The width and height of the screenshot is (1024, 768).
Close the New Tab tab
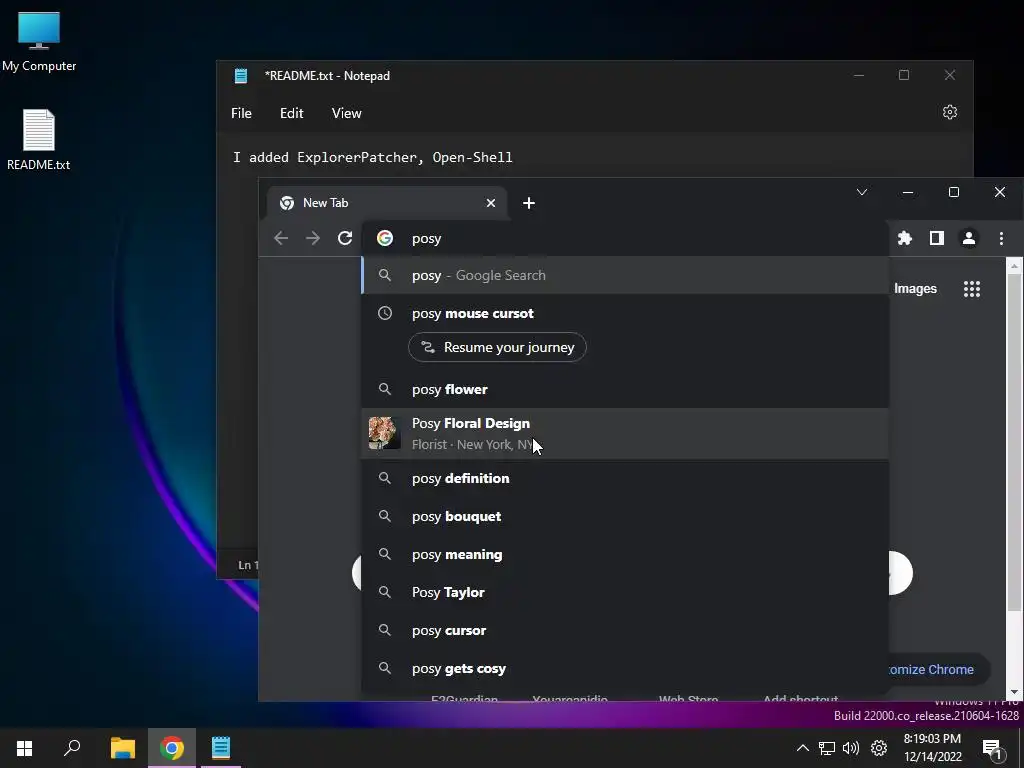490,203
